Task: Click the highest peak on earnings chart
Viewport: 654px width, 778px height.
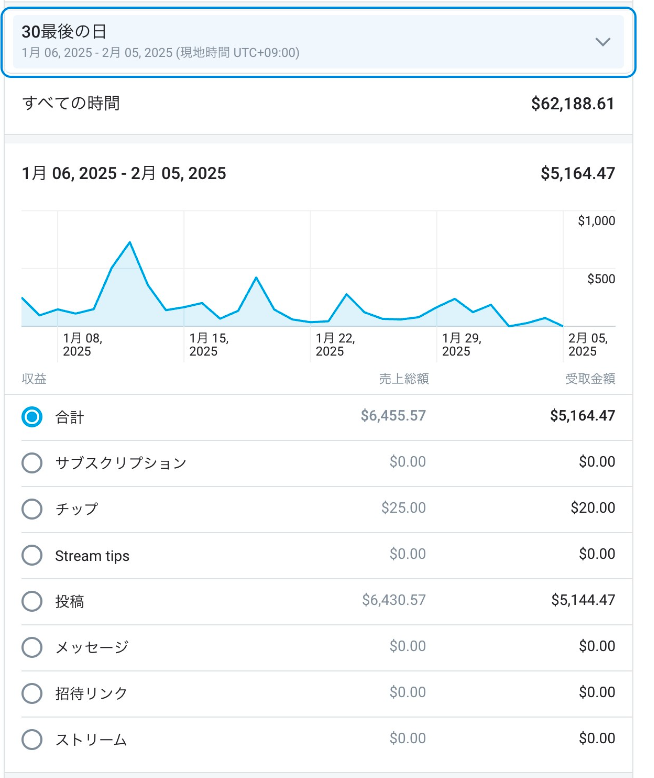Action: (x=130, y=243)
